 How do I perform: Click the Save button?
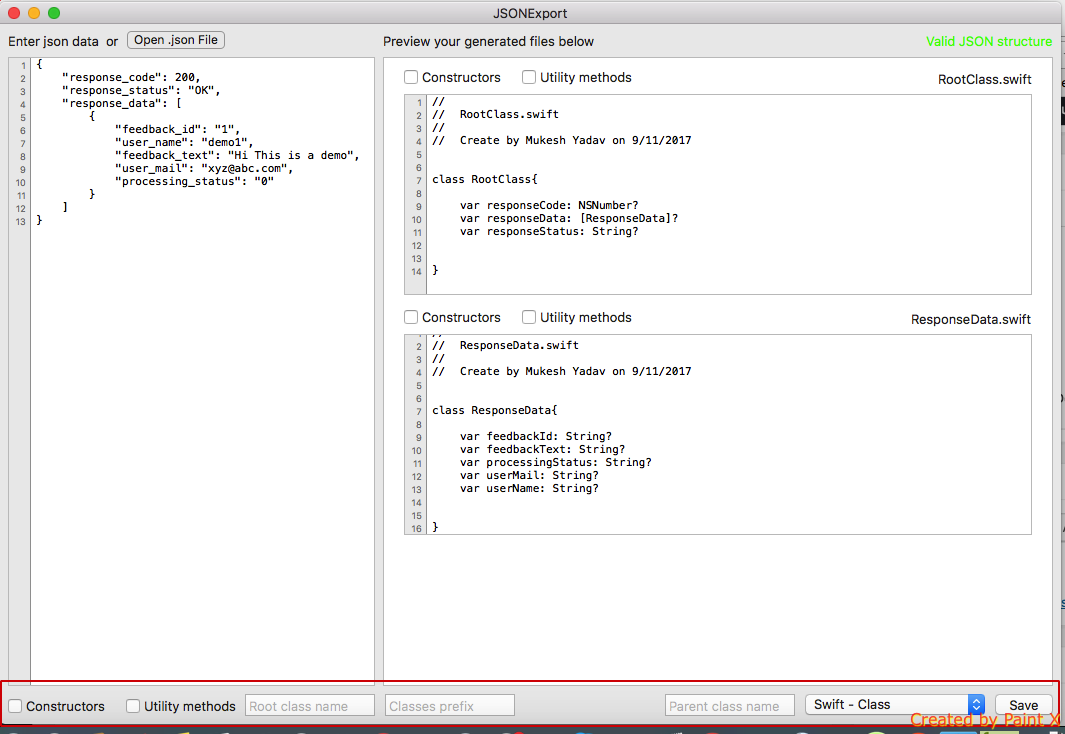[1023, 705]
